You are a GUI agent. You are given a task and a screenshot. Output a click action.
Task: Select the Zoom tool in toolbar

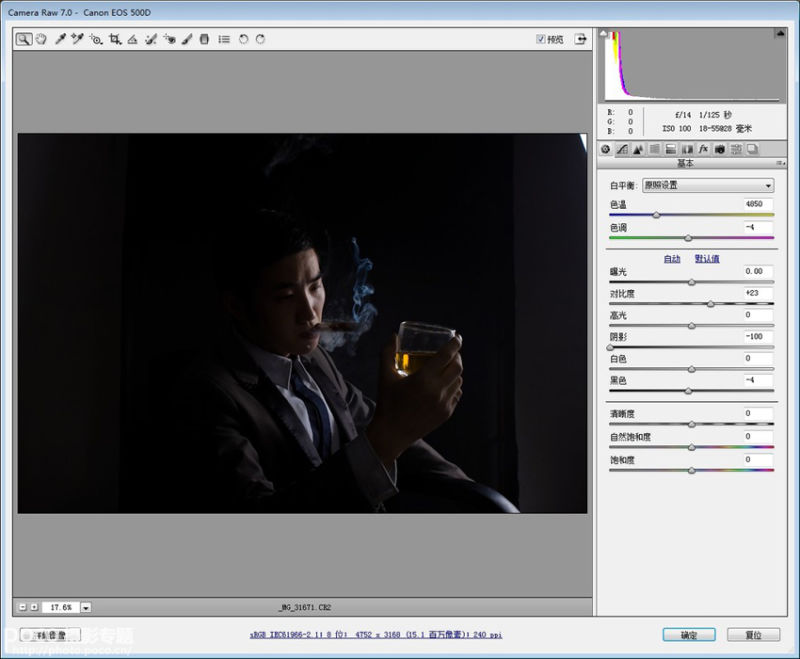click(23, 39)
